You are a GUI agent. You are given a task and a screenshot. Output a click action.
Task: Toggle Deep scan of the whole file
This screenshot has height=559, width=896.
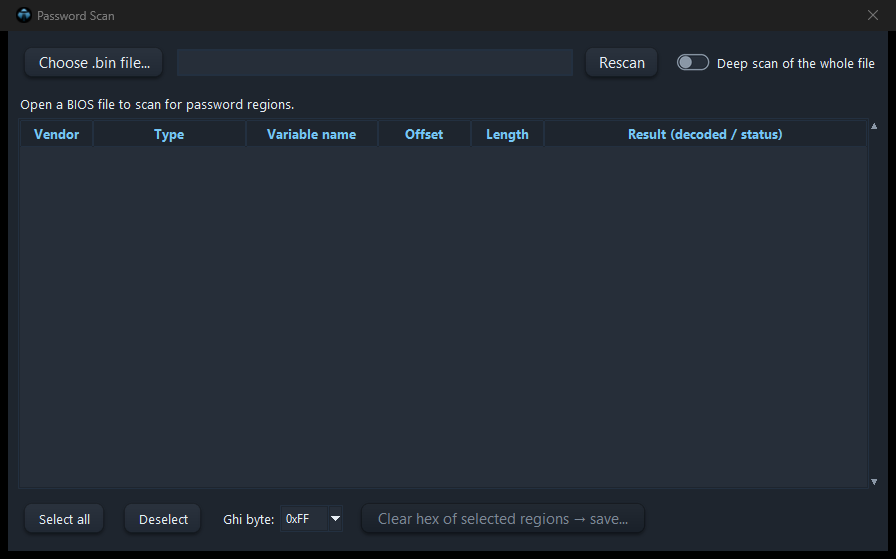coord(693,62)
